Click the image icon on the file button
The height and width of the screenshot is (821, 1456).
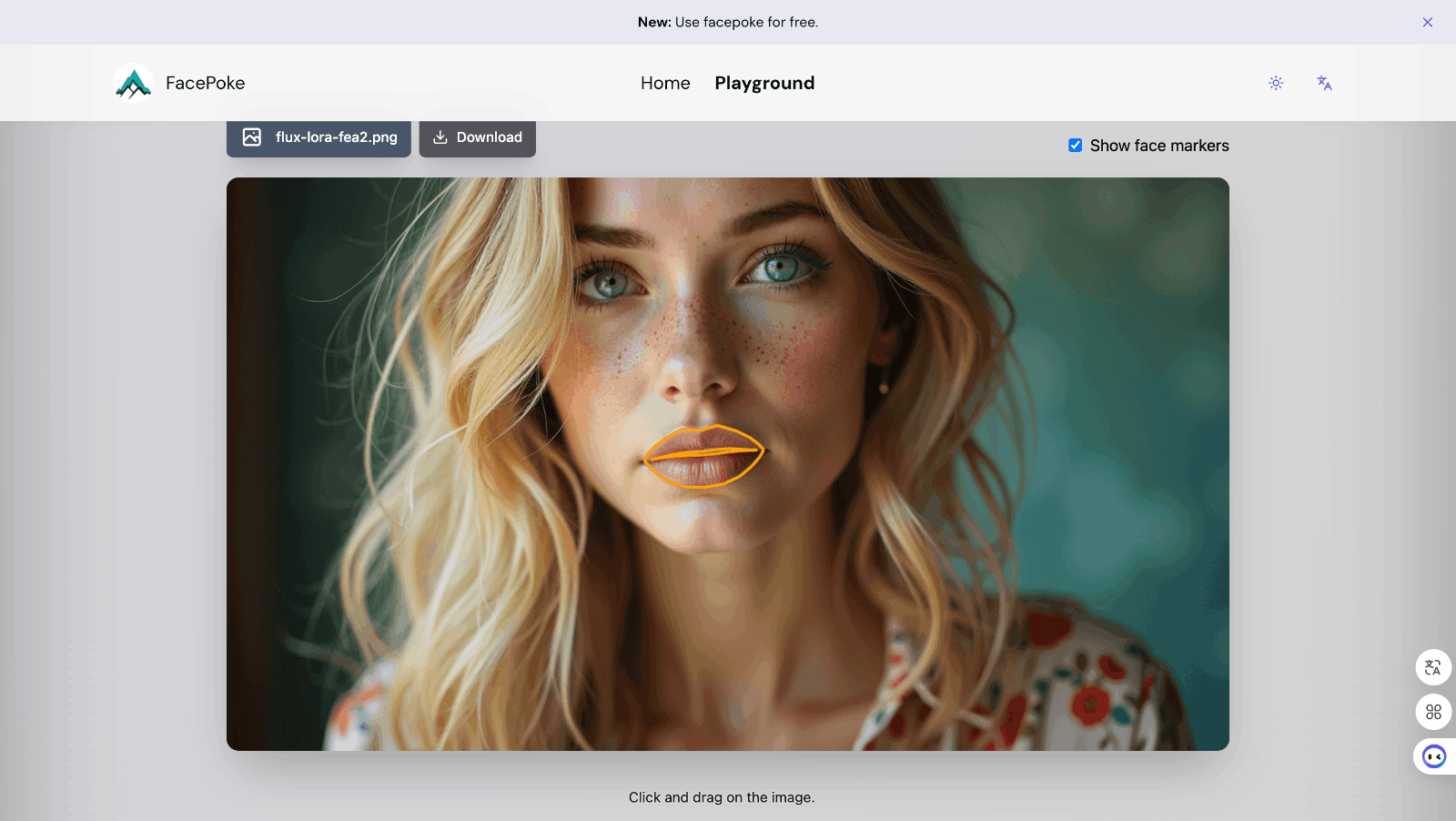tap(252, 137)
